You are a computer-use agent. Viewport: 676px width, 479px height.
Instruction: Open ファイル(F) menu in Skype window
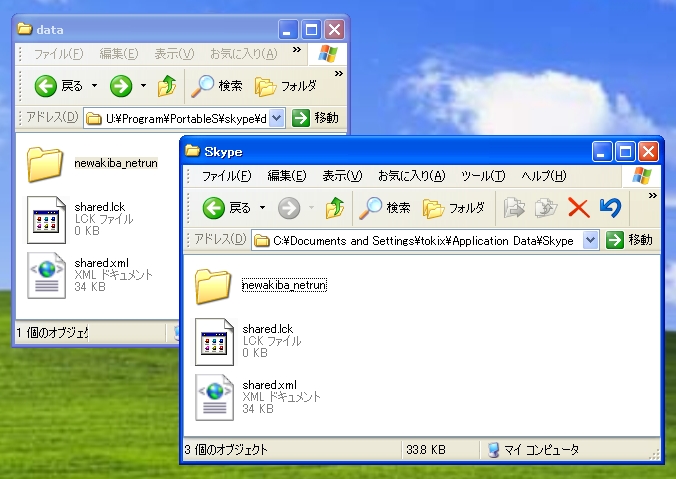pyautogui.click(x=226, y=176)
